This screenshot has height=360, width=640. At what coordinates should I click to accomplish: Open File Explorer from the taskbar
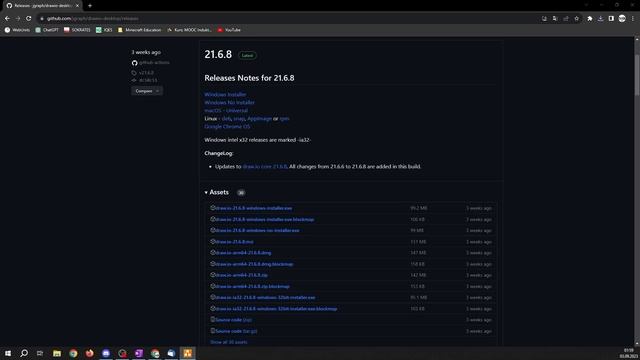pos(57,353)
